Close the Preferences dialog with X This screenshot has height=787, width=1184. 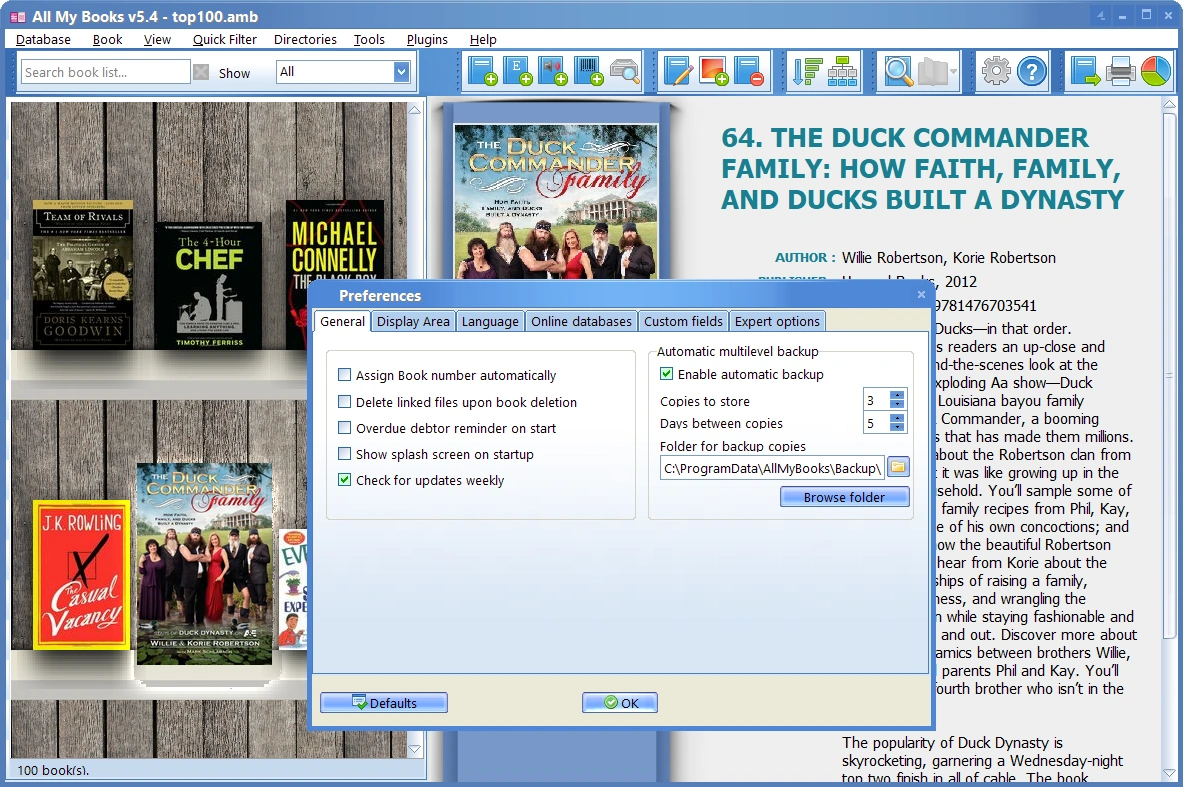pos(921,295)
